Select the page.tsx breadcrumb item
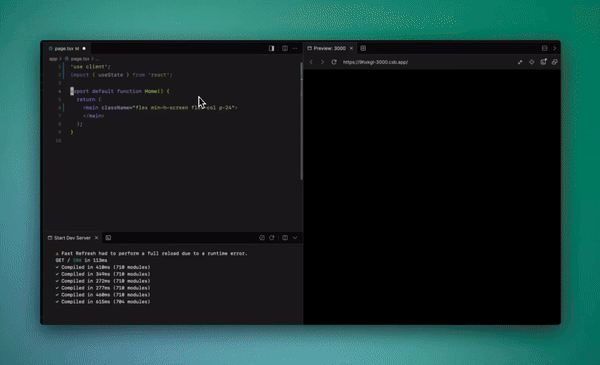 [x=80, y=59]
